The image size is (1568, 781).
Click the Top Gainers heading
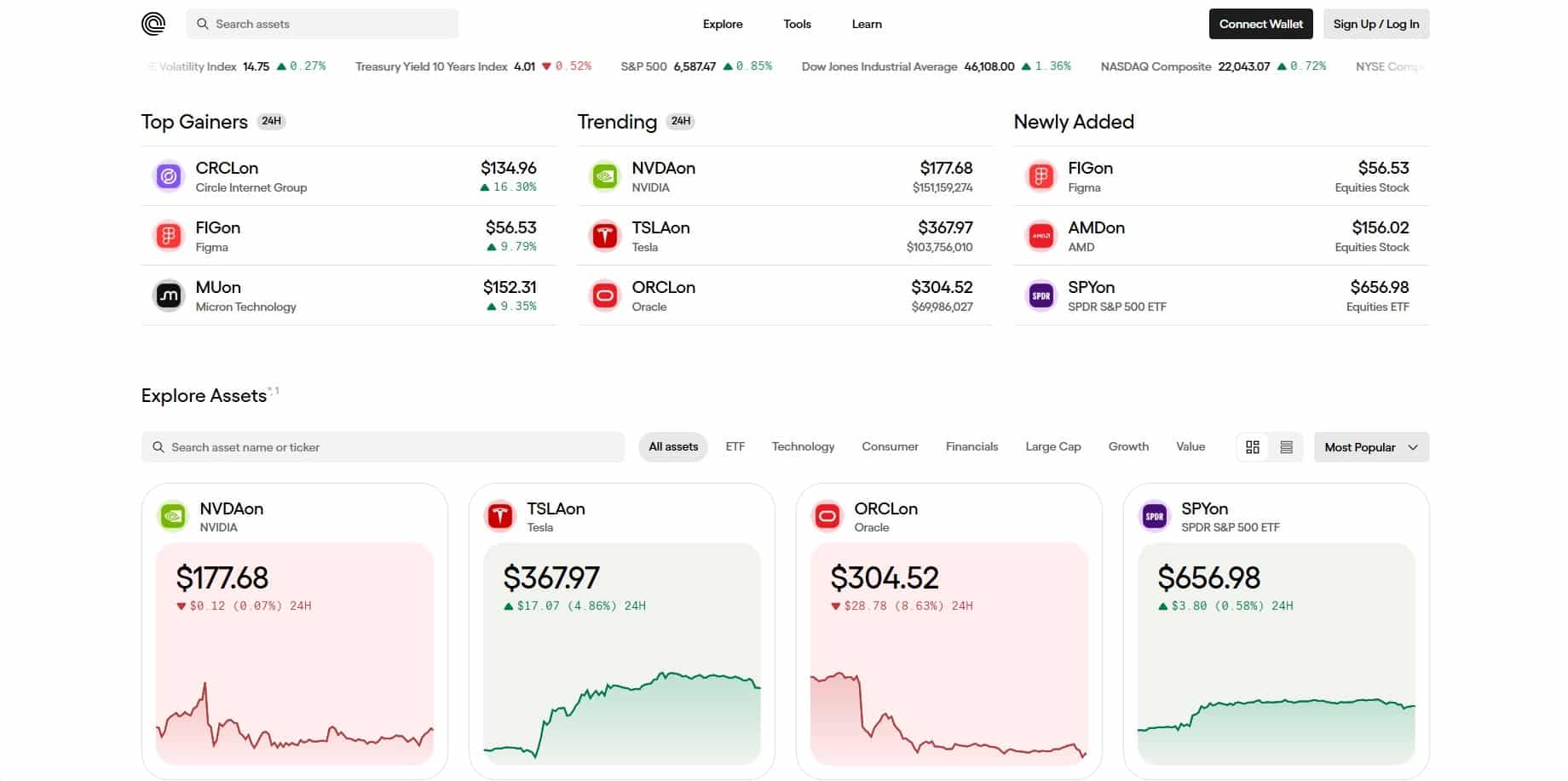tap(194, 122)
